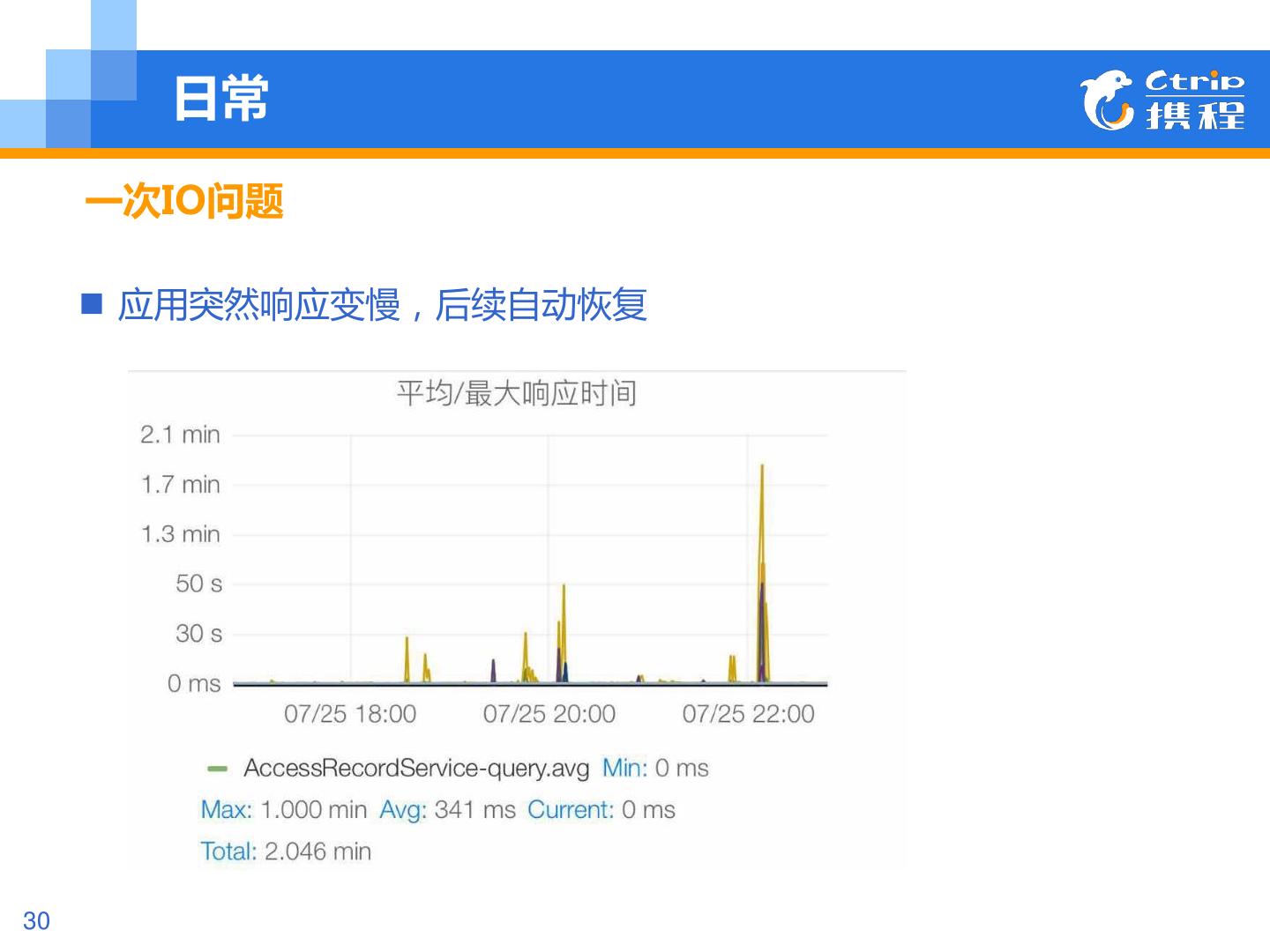
Task: Click the 07/25 20:00 time label
Action: (549, 714)
